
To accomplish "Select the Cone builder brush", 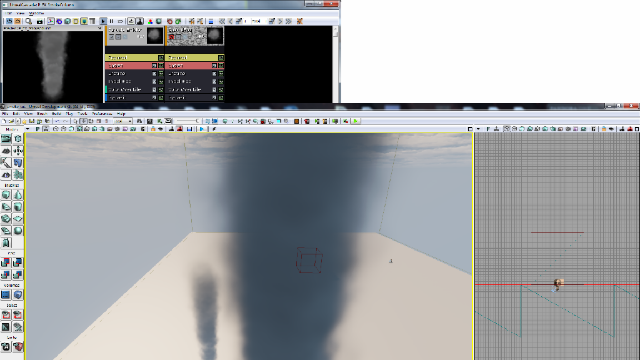I will (18, 195).
